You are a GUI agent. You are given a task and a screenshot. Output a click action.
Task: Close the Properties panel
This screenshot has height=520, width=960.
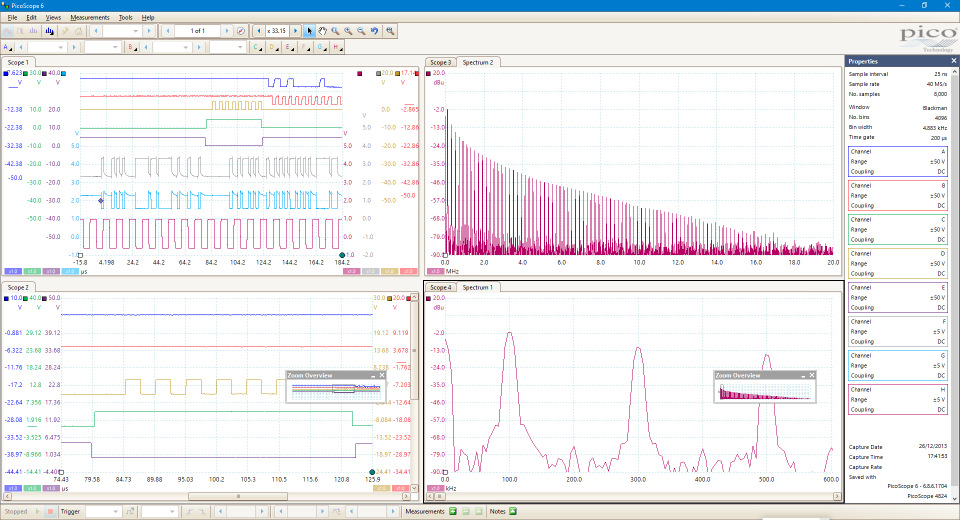pos(953,61)
